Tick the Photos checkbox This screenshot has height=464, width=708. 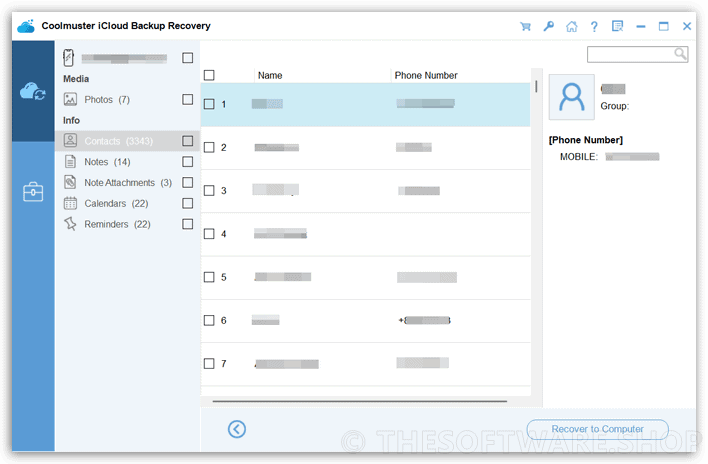coord(187,99)
